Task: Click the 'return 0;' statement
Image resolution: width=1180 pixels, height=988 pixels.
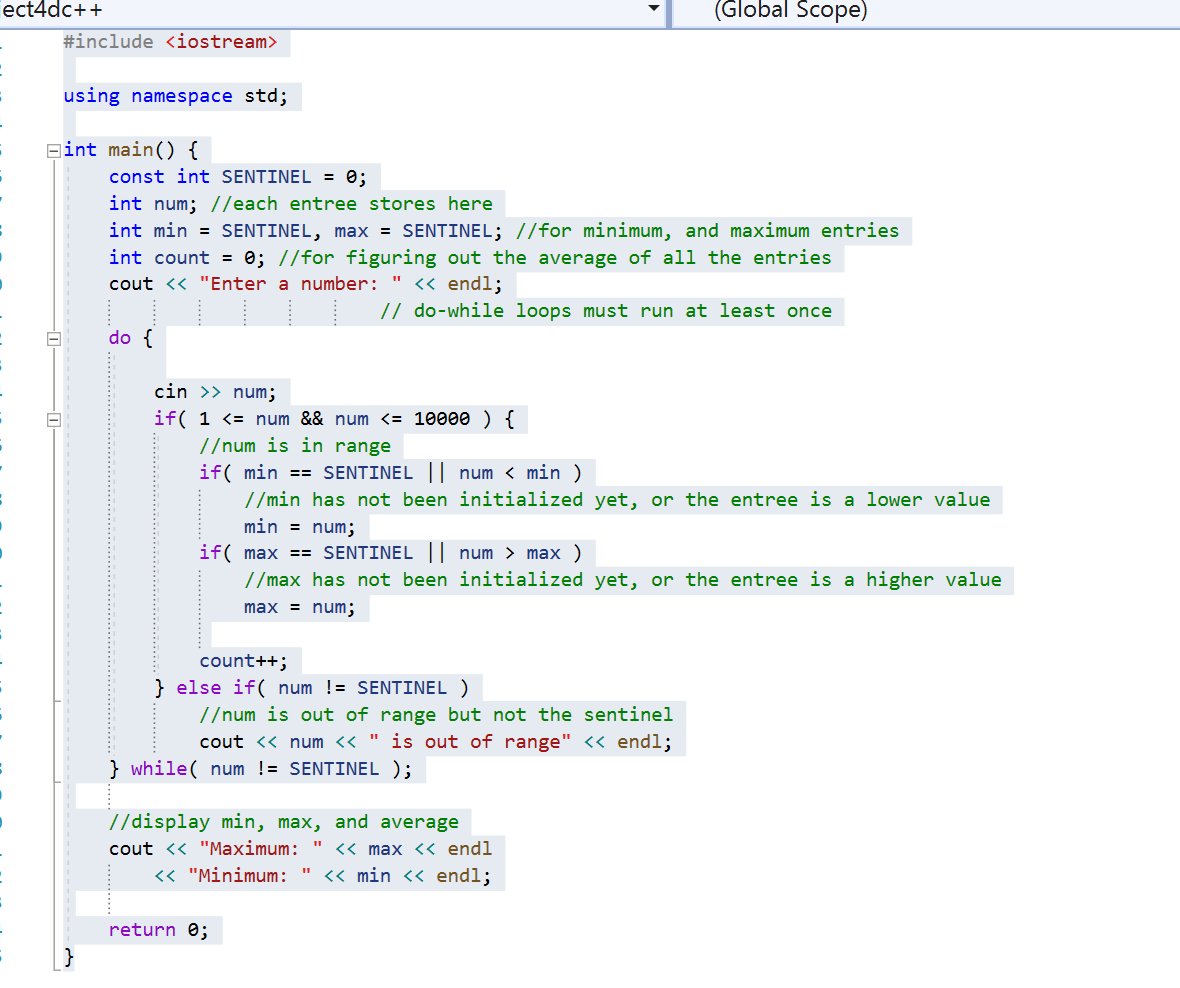Action: (x=158, y=930)
